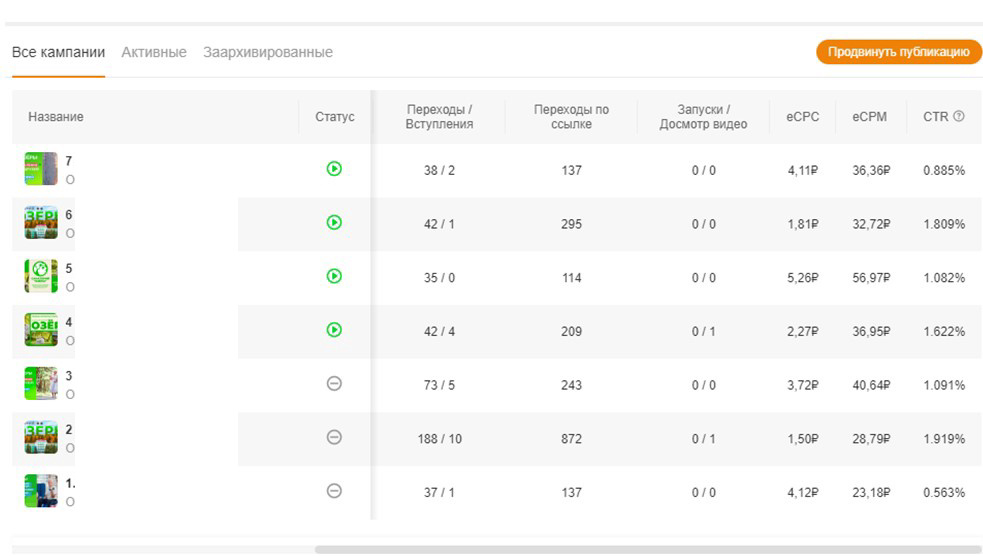
Task: Open the Заархивированные tab
Action: tap(268, 52)
